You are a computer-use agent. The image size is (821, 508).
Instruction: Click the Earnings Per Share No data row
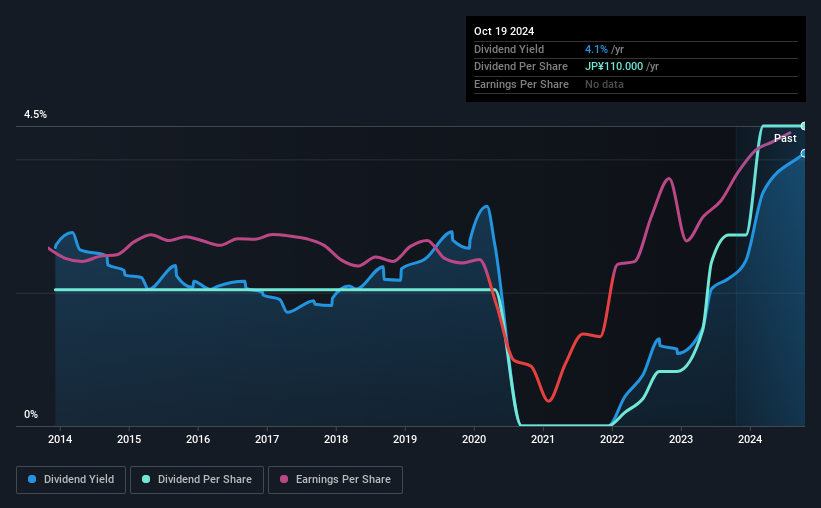(x=636, y=84)
